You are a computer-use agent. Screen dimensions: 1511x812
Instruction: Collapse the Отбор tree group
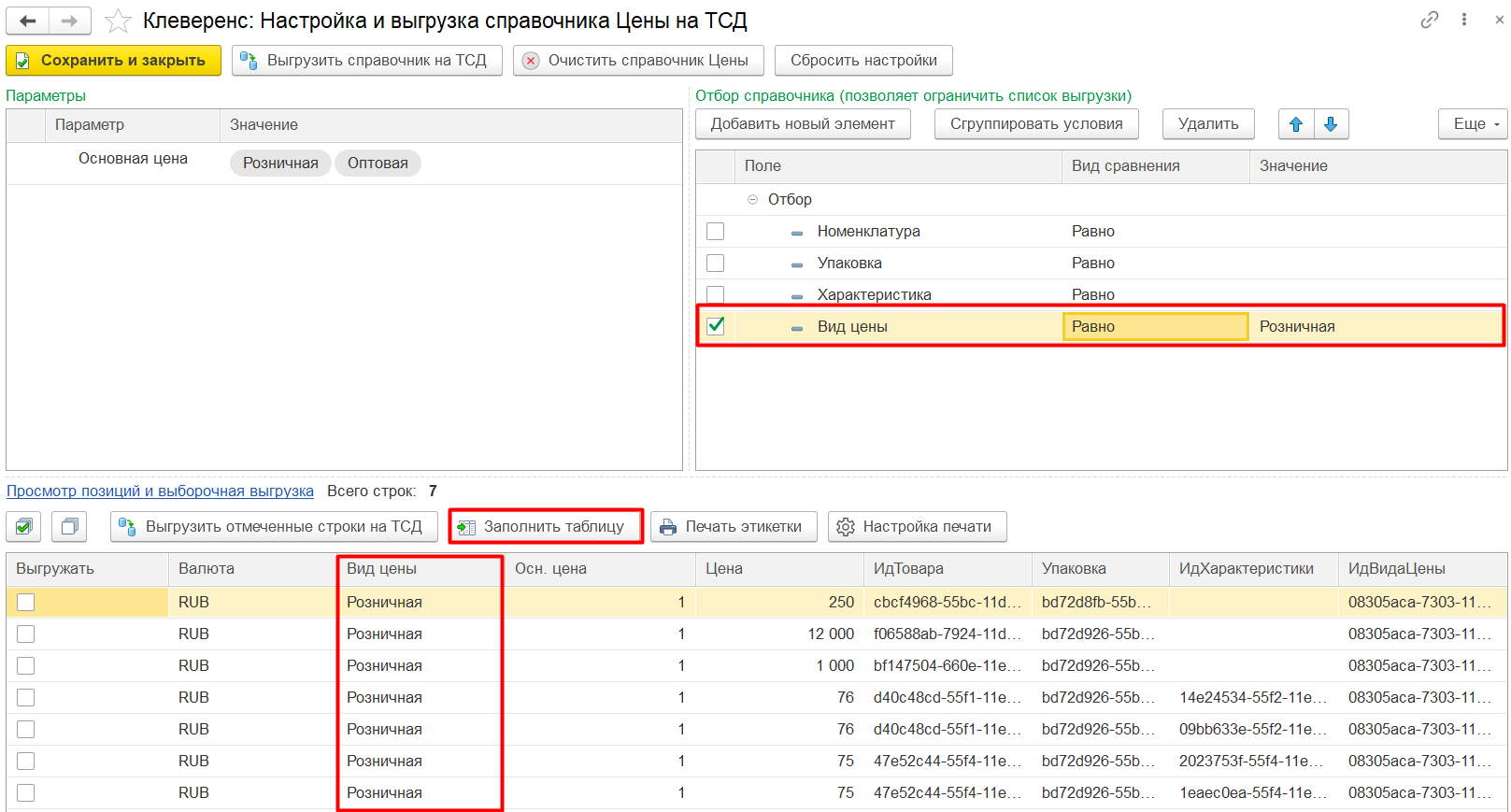752,200
